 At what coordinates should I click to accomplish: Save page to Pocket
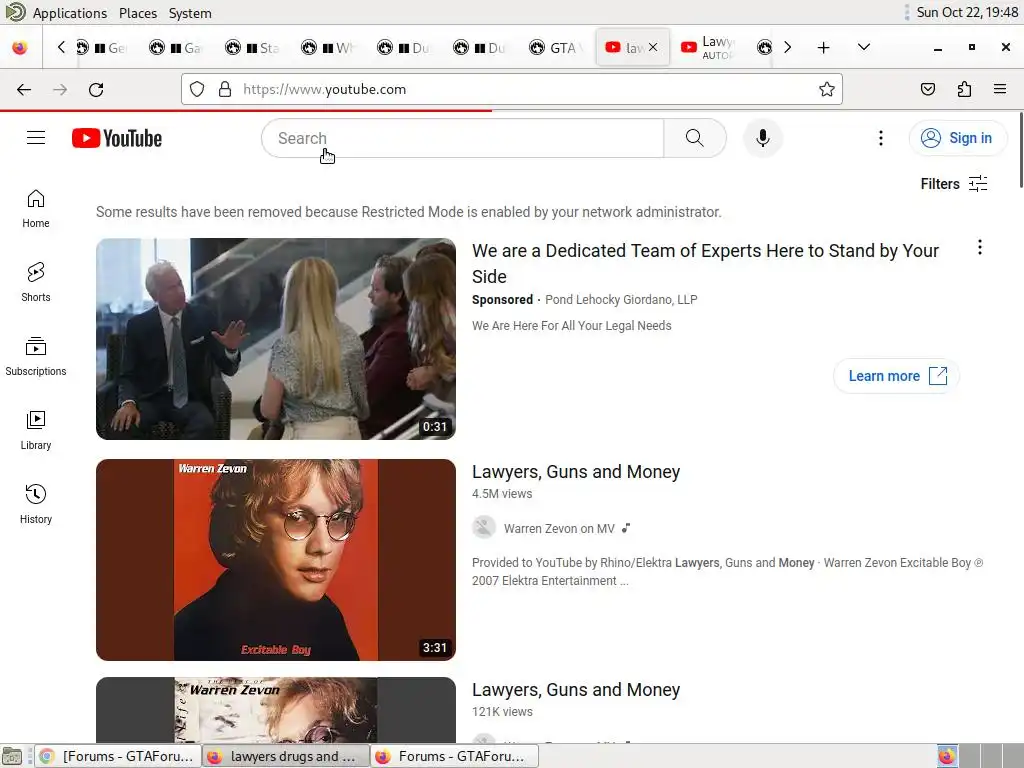(927, 89)
